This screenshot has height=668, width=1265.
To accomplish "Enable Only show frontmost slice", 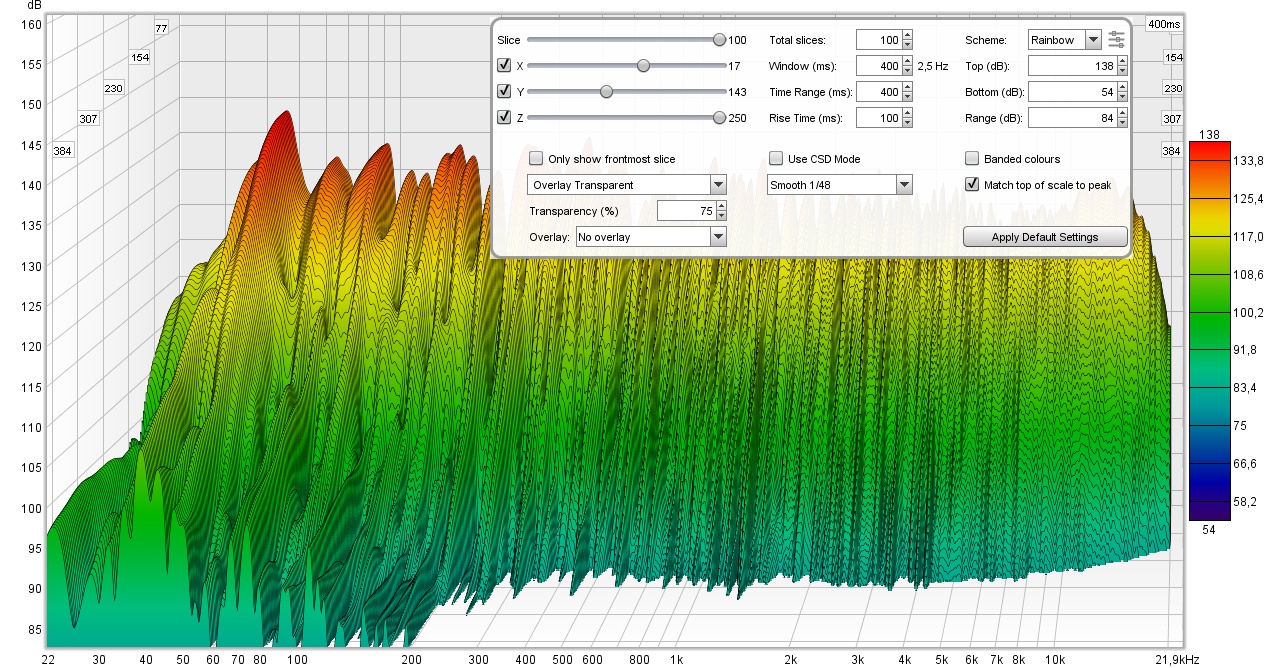I will click(x=536, y=159).
